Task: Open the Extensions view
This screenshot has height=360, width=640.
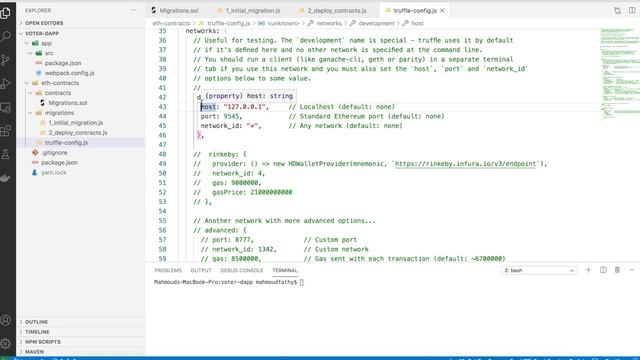Action: 6,131
